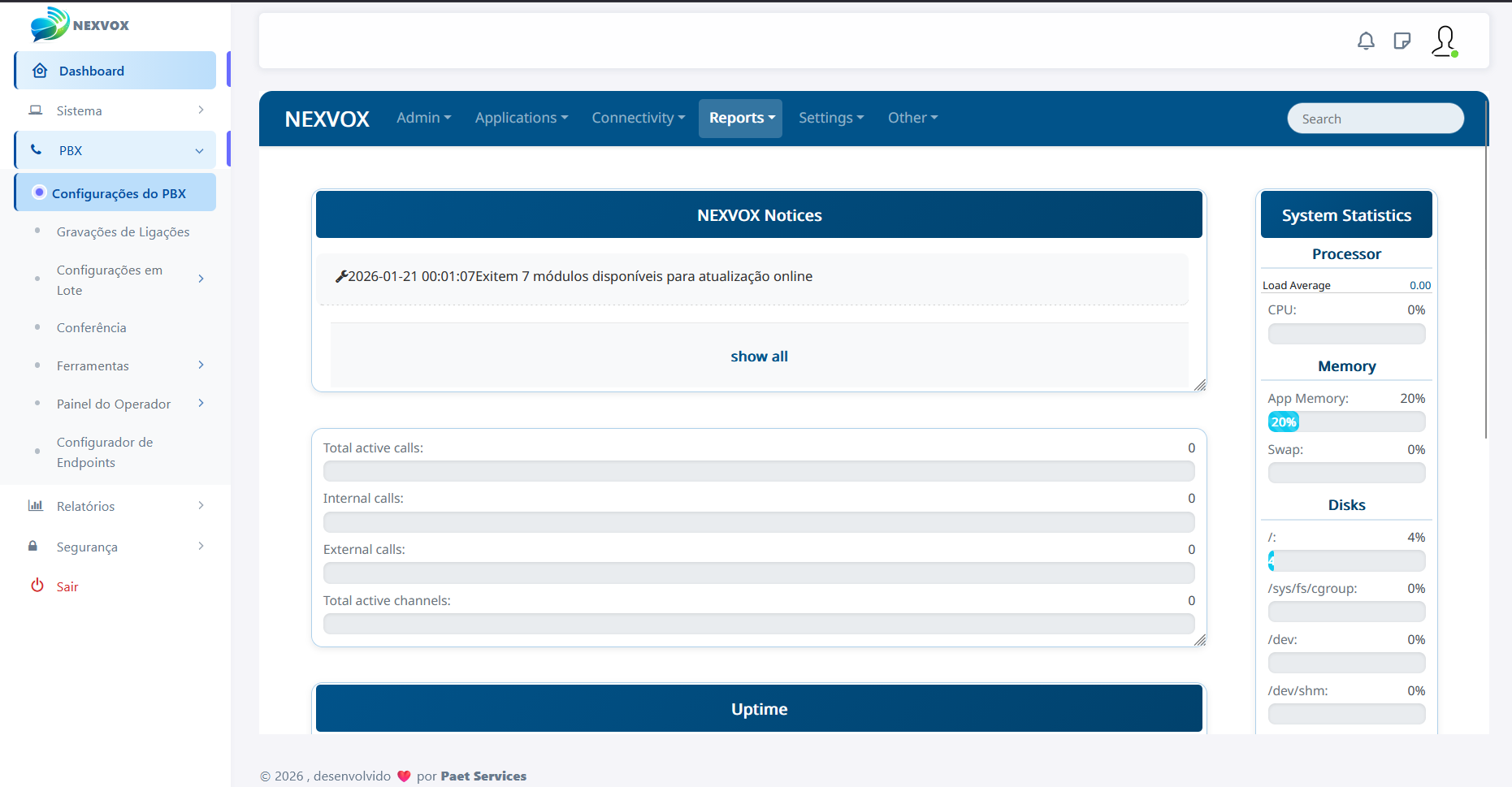Screen dimensions: 1512x787
Task: Open notifications bell icon
Action: 1366,41
